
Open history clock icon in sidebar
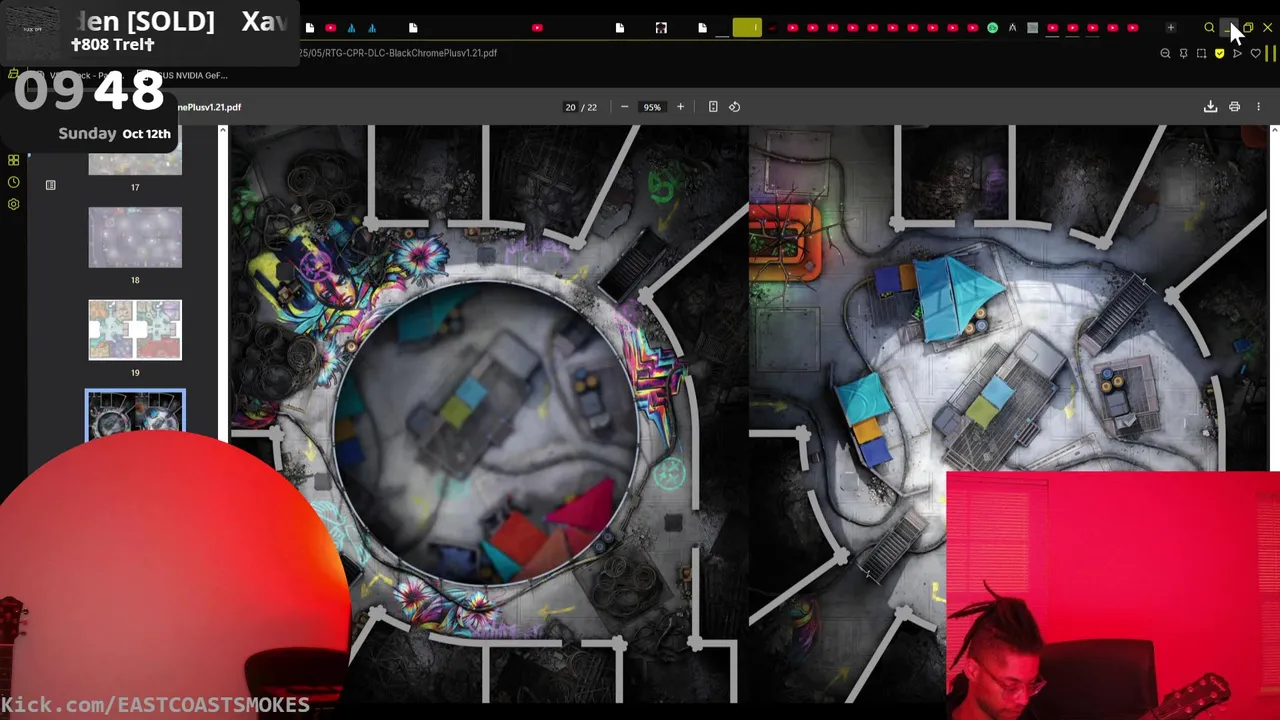13,182
